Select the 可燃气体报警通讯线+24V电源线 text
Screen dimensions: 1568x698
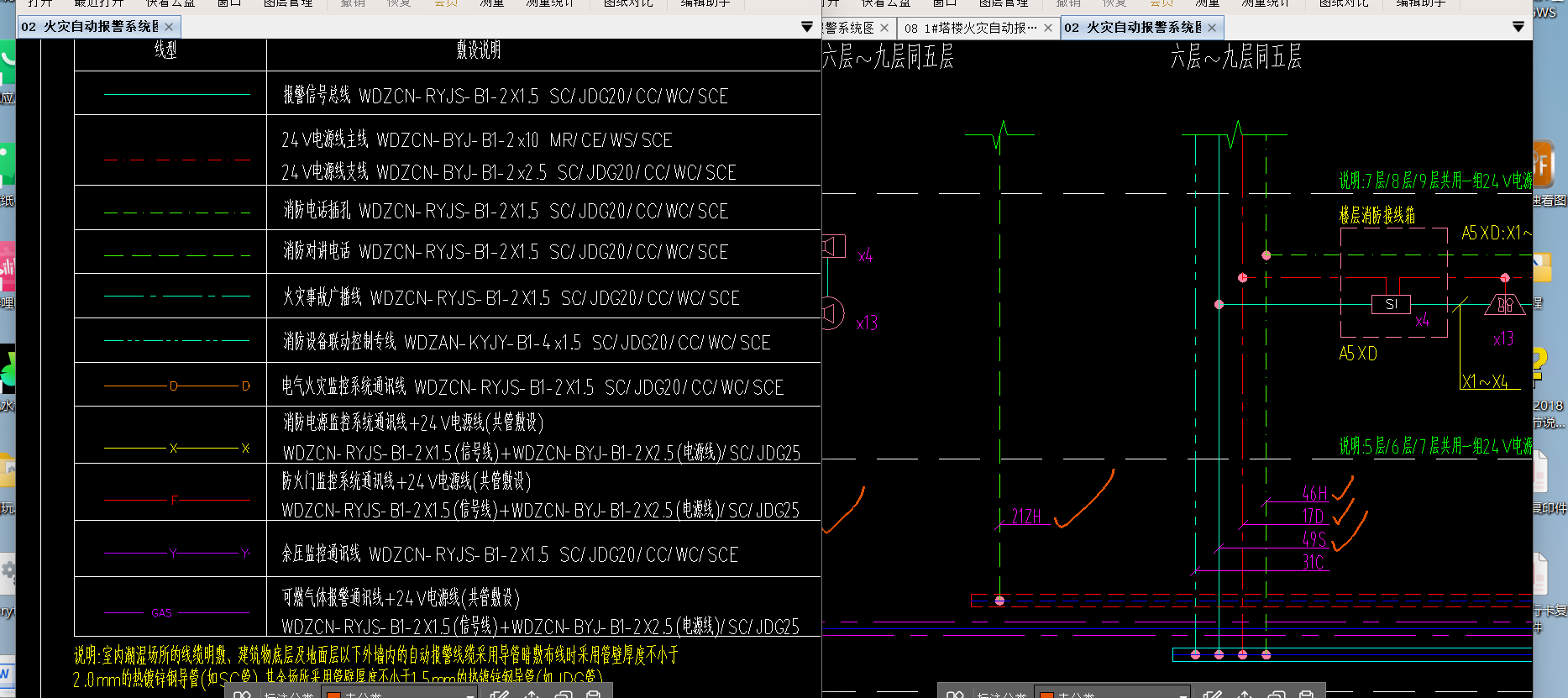401,598
